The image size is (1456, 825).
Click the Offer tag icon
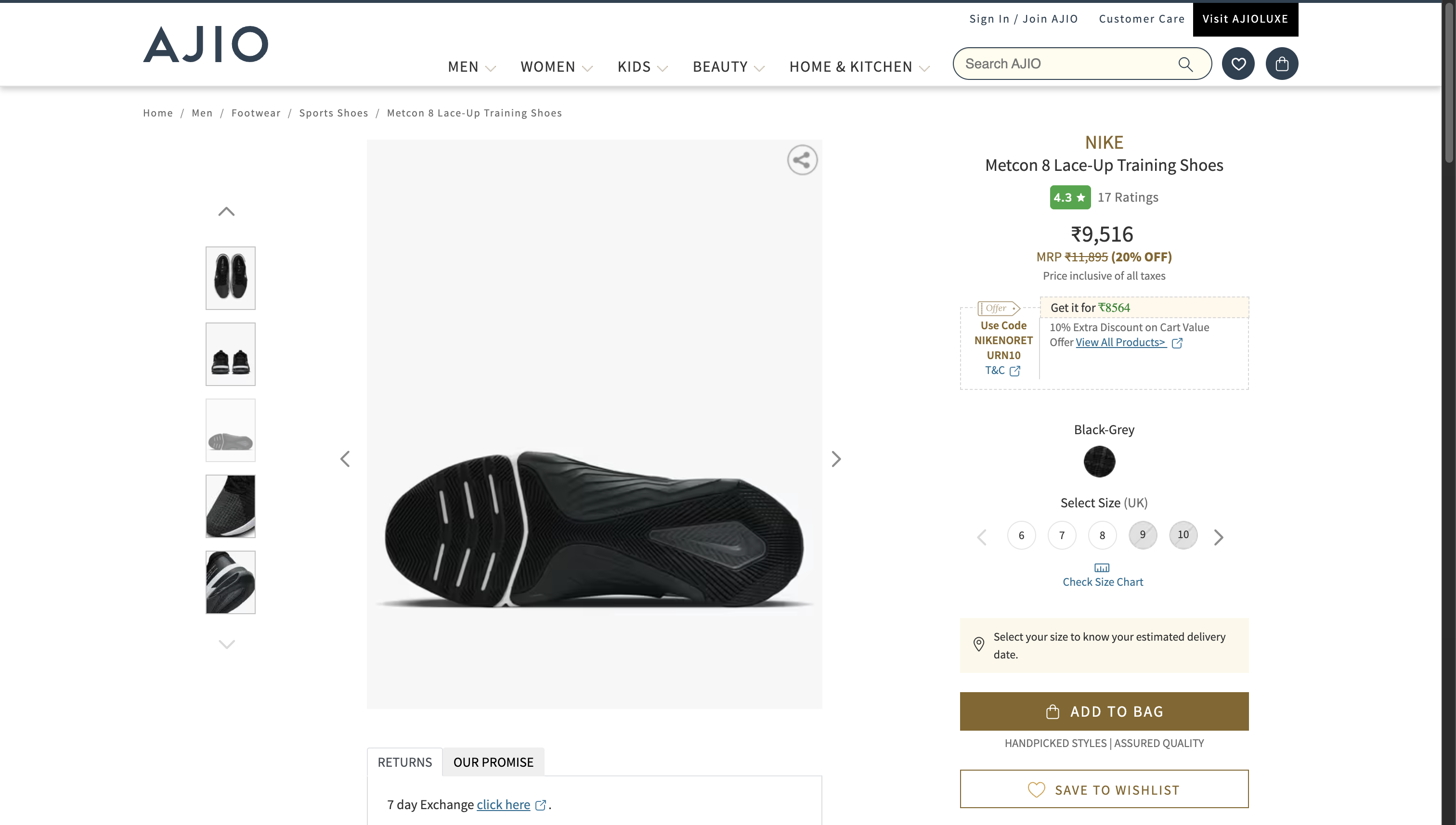[x=999, y=308]
